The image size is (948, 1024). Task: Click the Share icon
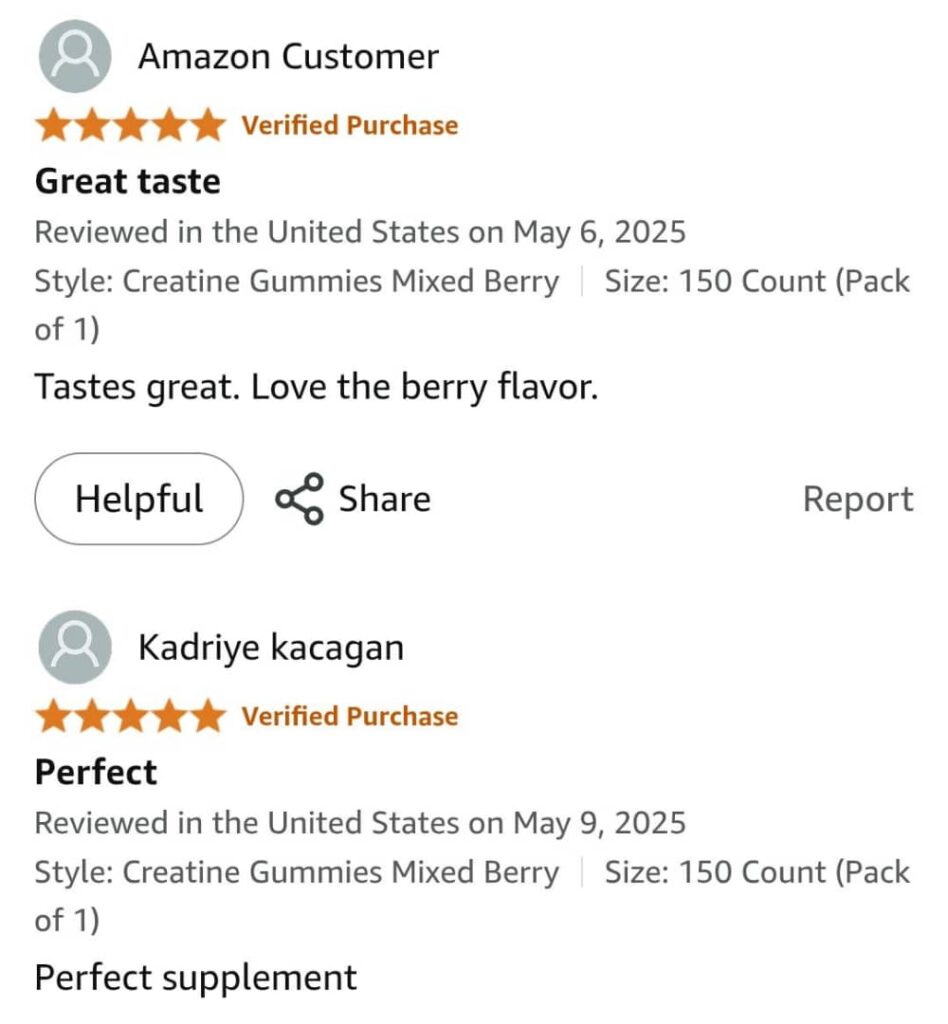[299, 499]
